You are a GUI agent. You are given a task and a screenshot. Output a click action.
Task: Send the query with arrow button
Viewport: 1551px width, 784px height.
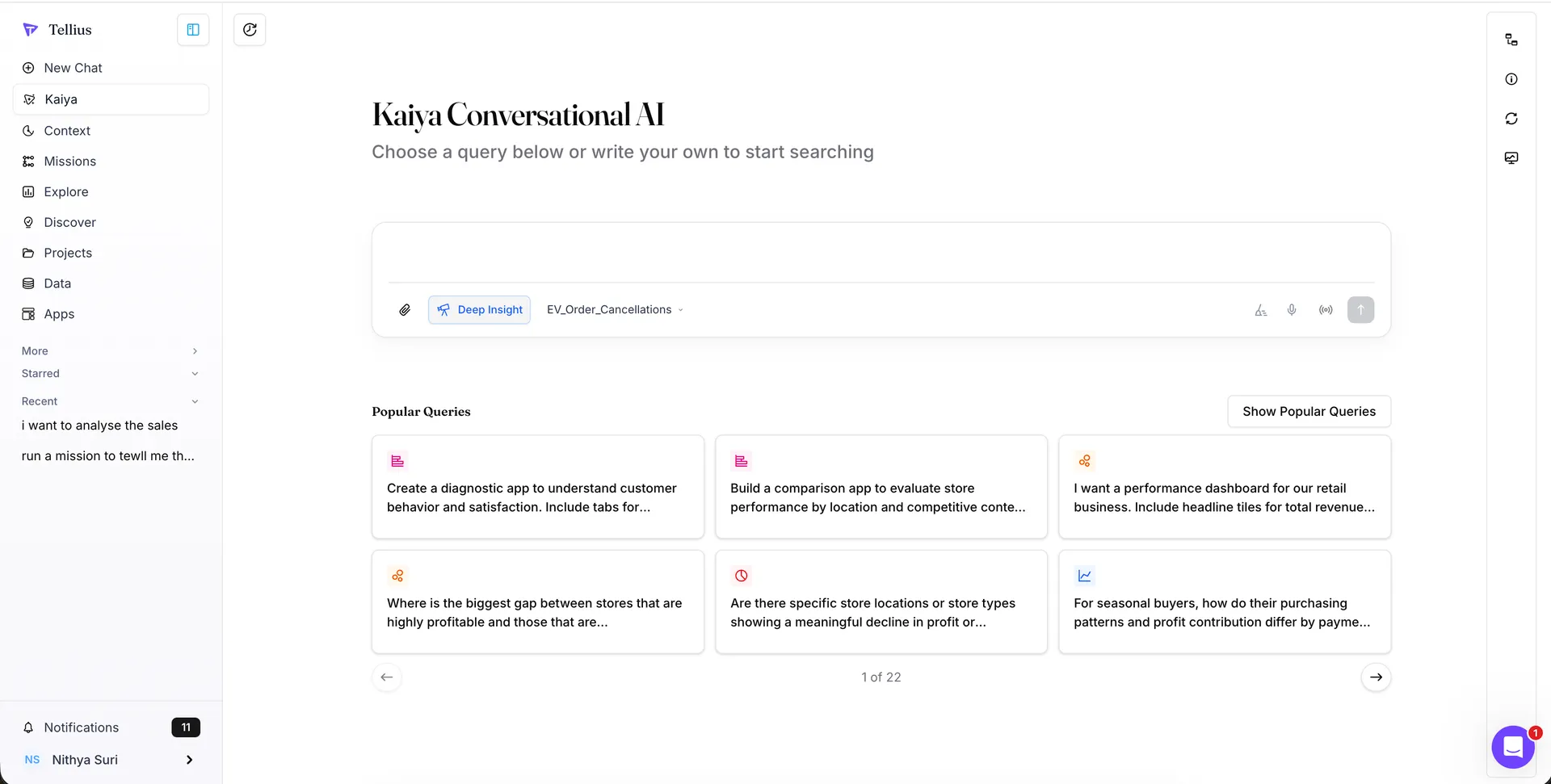pos(1360,310)
